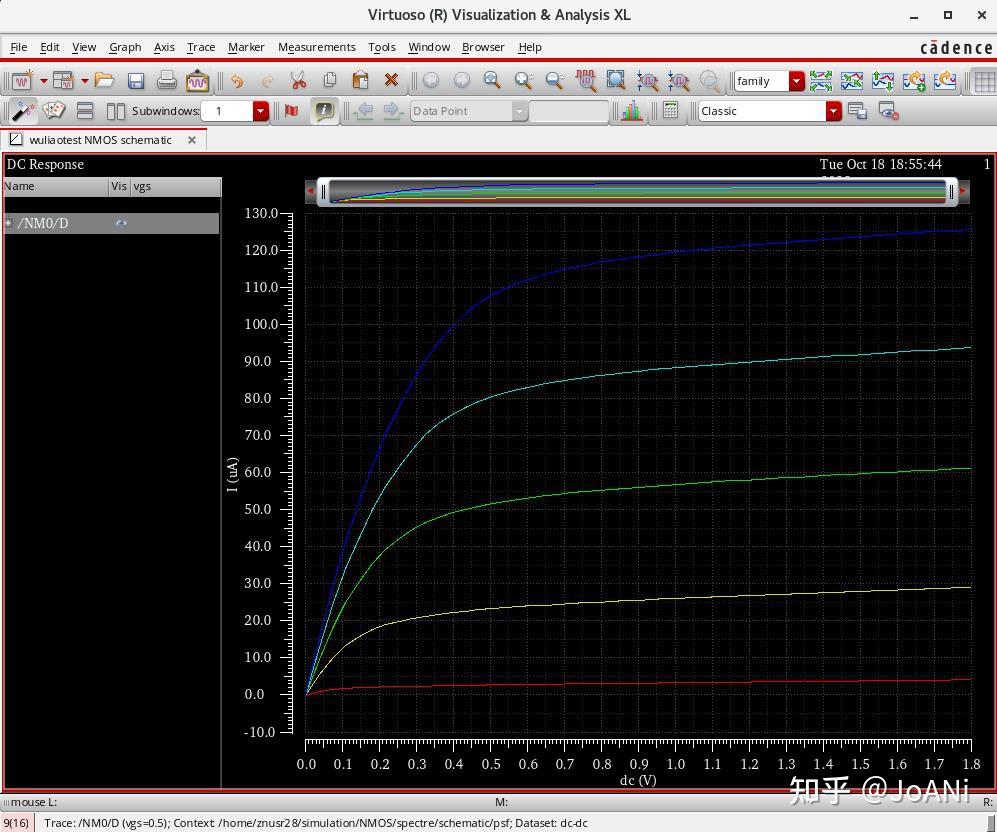Open the Trace menu
Image resolution: width=997 pixels, height=832 pixels.
[201, 47]
